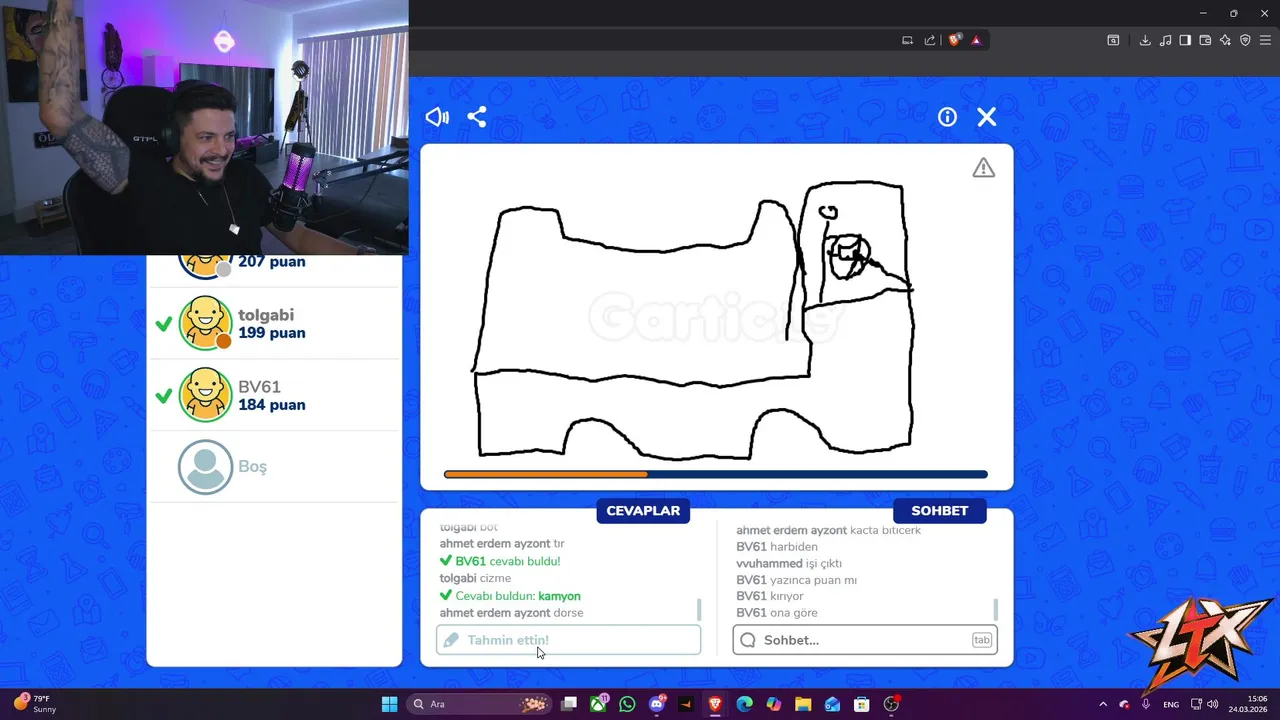This screenshot has height=720, width=1280.
Task: Open Discord from the taskbar
Action: pos(657,704)
